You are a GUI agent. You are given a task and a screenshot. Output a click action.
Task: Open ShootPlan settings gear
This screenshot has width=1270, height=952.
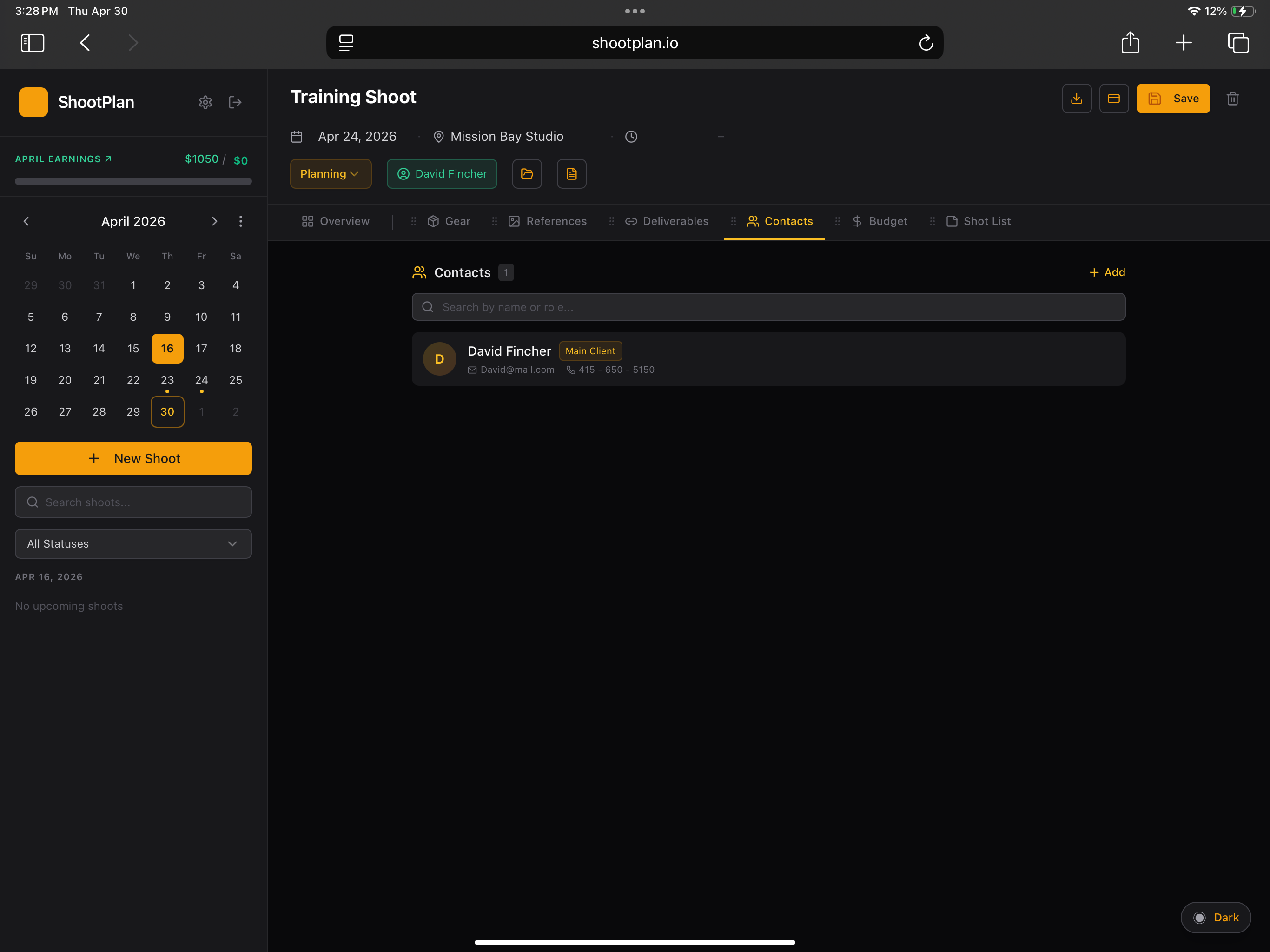205,102
